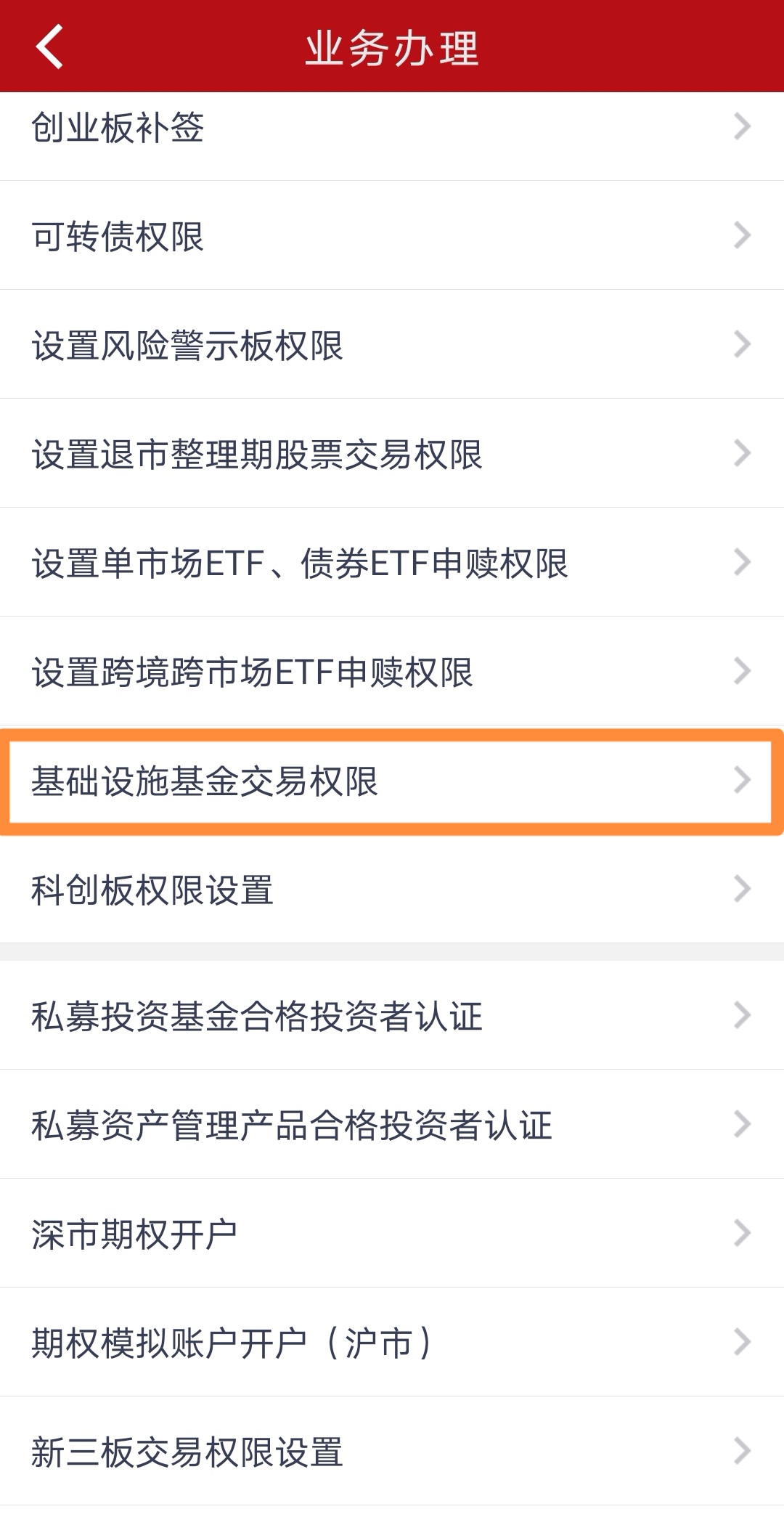
Task: Click chevron arrow beside 可转债权限
Action: point(742,235)
